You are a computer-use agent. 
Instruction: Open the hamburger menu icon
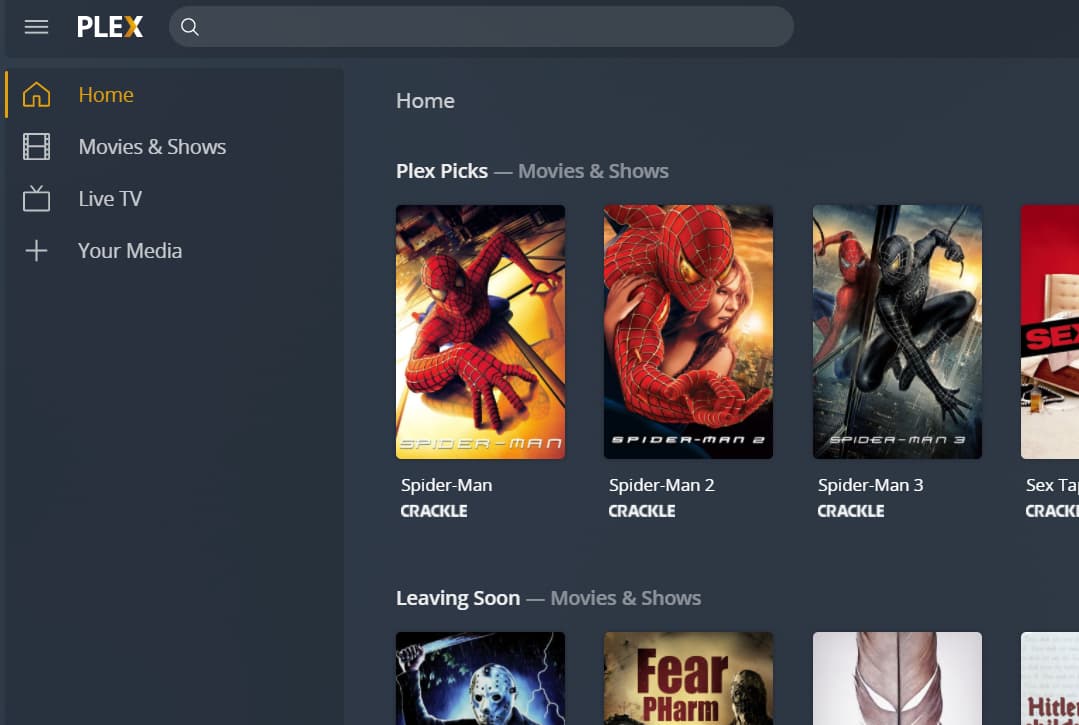[x=36, y=27]
